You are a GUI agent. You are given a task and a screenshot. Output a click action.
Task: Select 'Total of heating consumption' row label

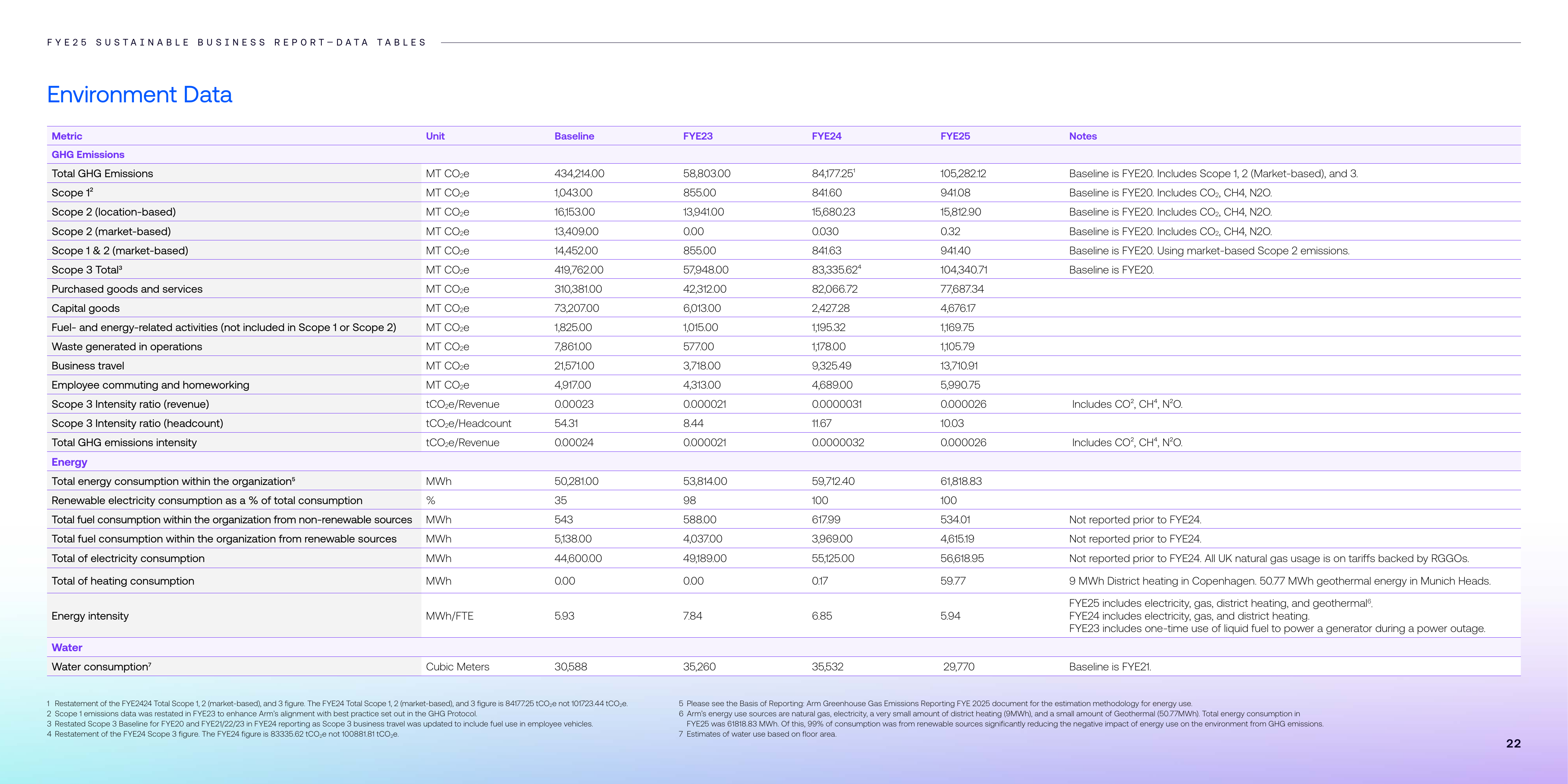[x=123, y=581]
